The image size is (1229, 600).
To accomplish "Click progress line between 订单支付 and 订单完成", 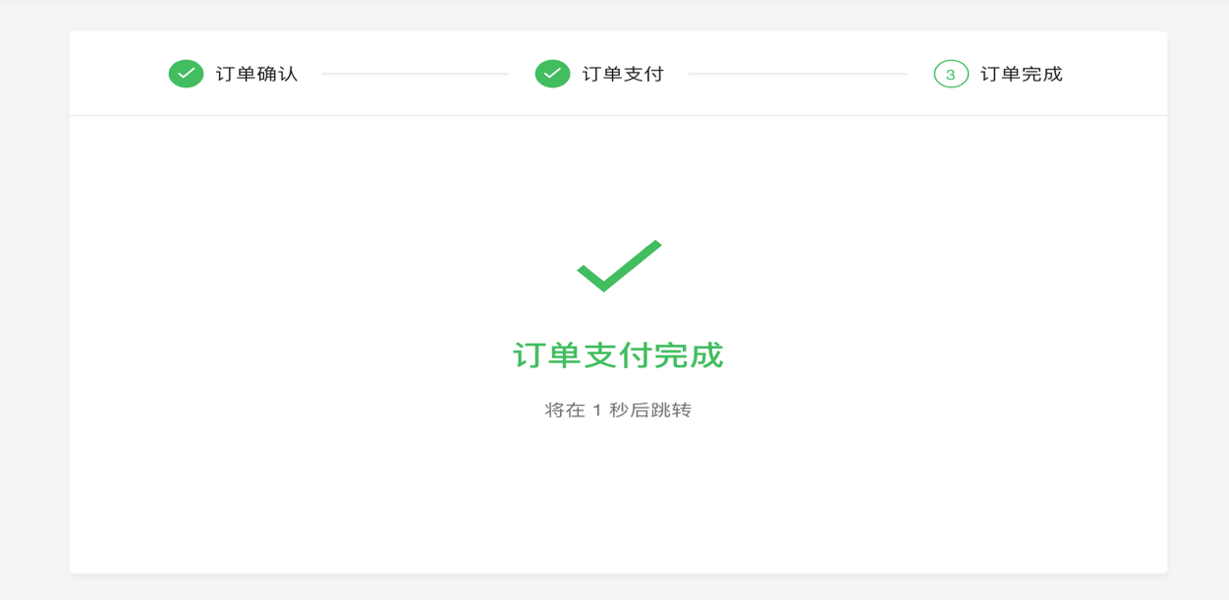I will coord(797,74).
